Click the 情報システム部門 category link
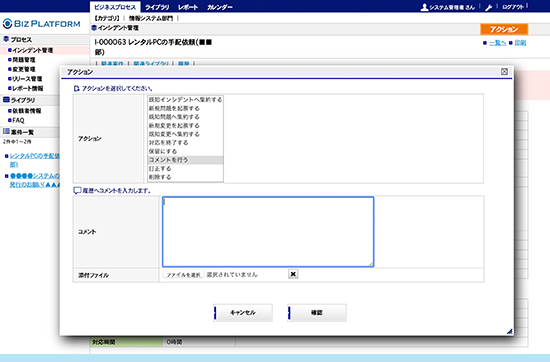Screen dimensions: 550x362 151,18
